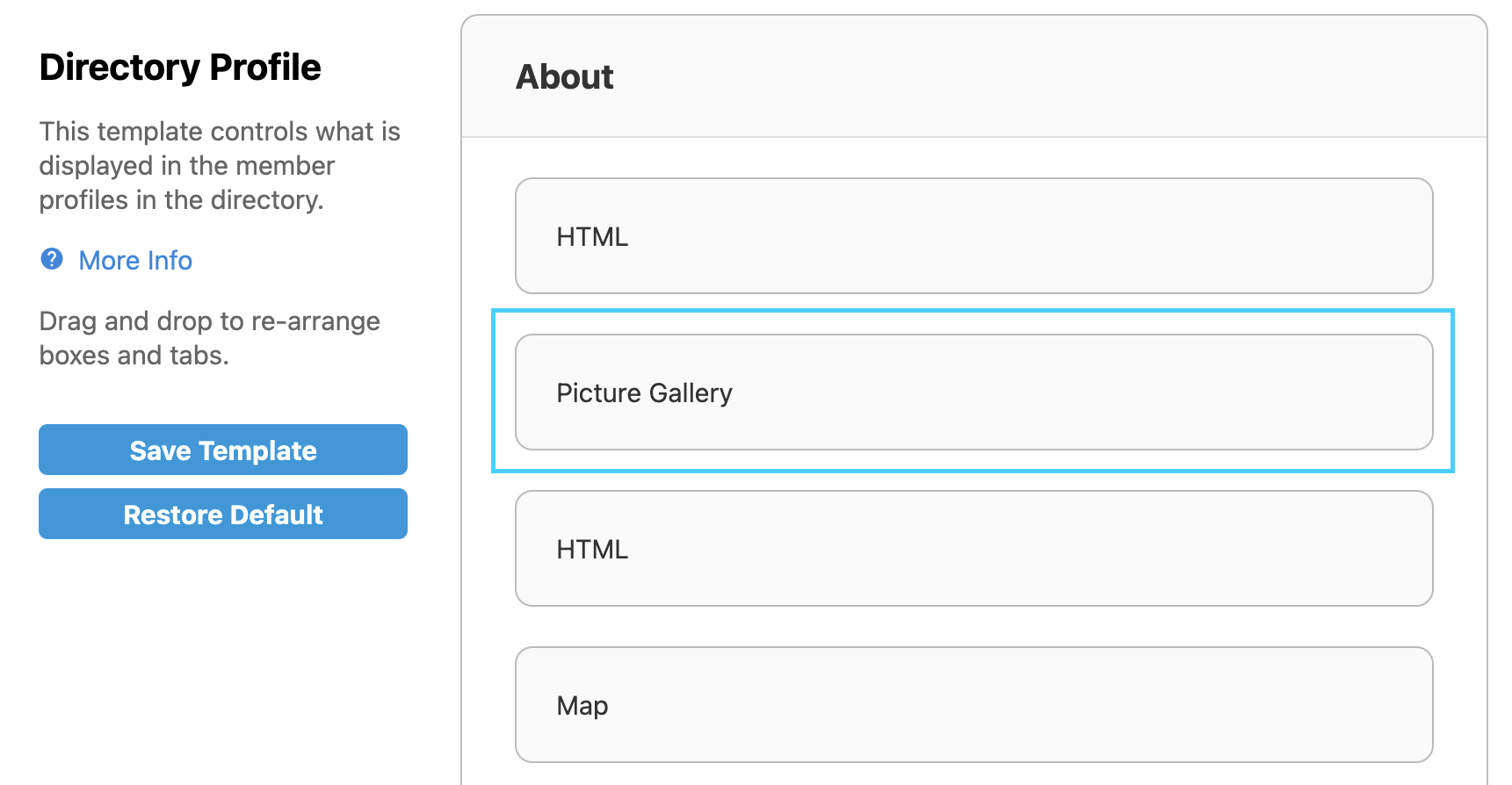This screenshot has height=785, width=1512.
Task: Click the "HTML" label just above Map
Action: (x=592, y=550)
